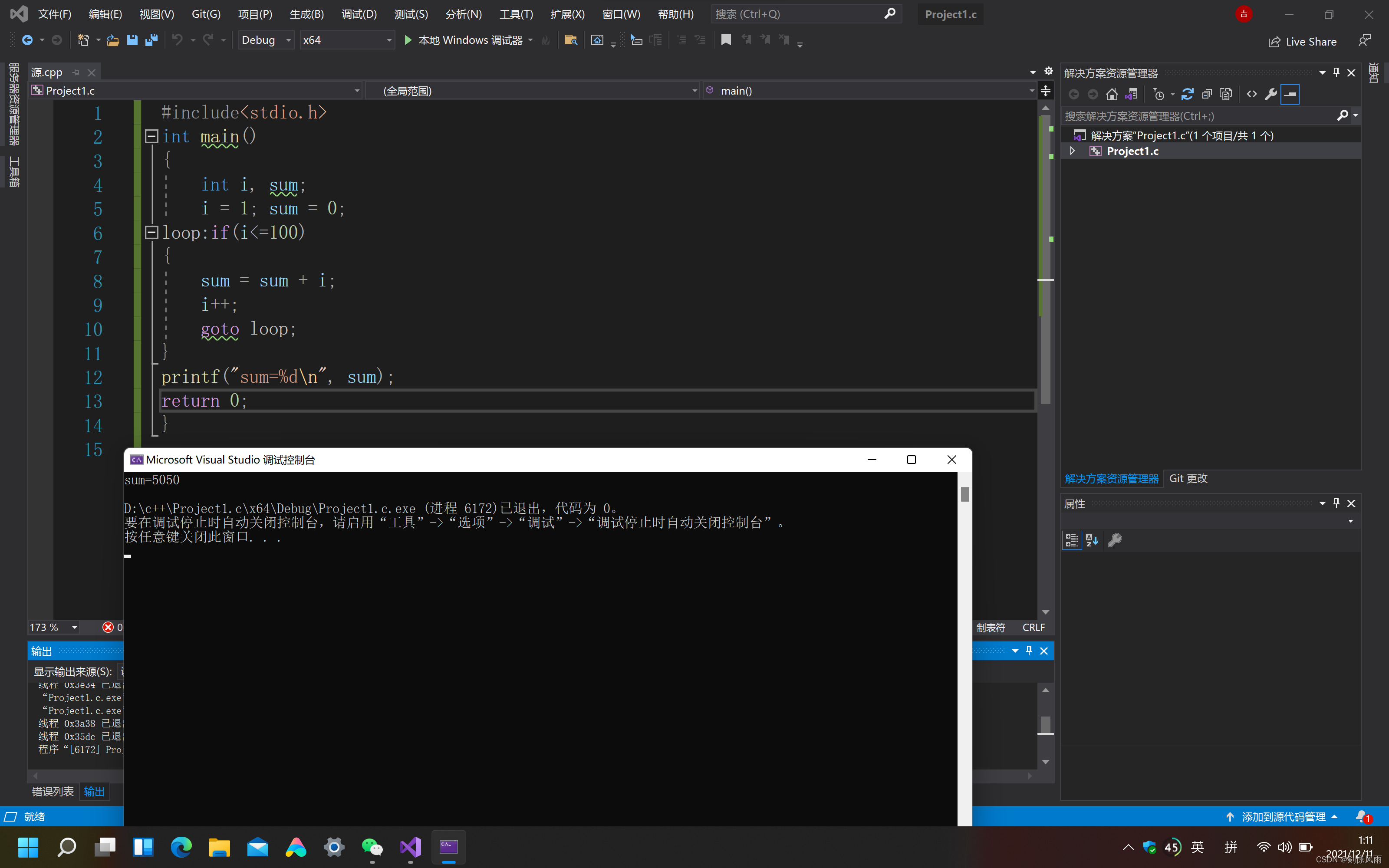Click the Home icon in Solution Explorer
1389x868 pixels.
tap(1112, 94)
